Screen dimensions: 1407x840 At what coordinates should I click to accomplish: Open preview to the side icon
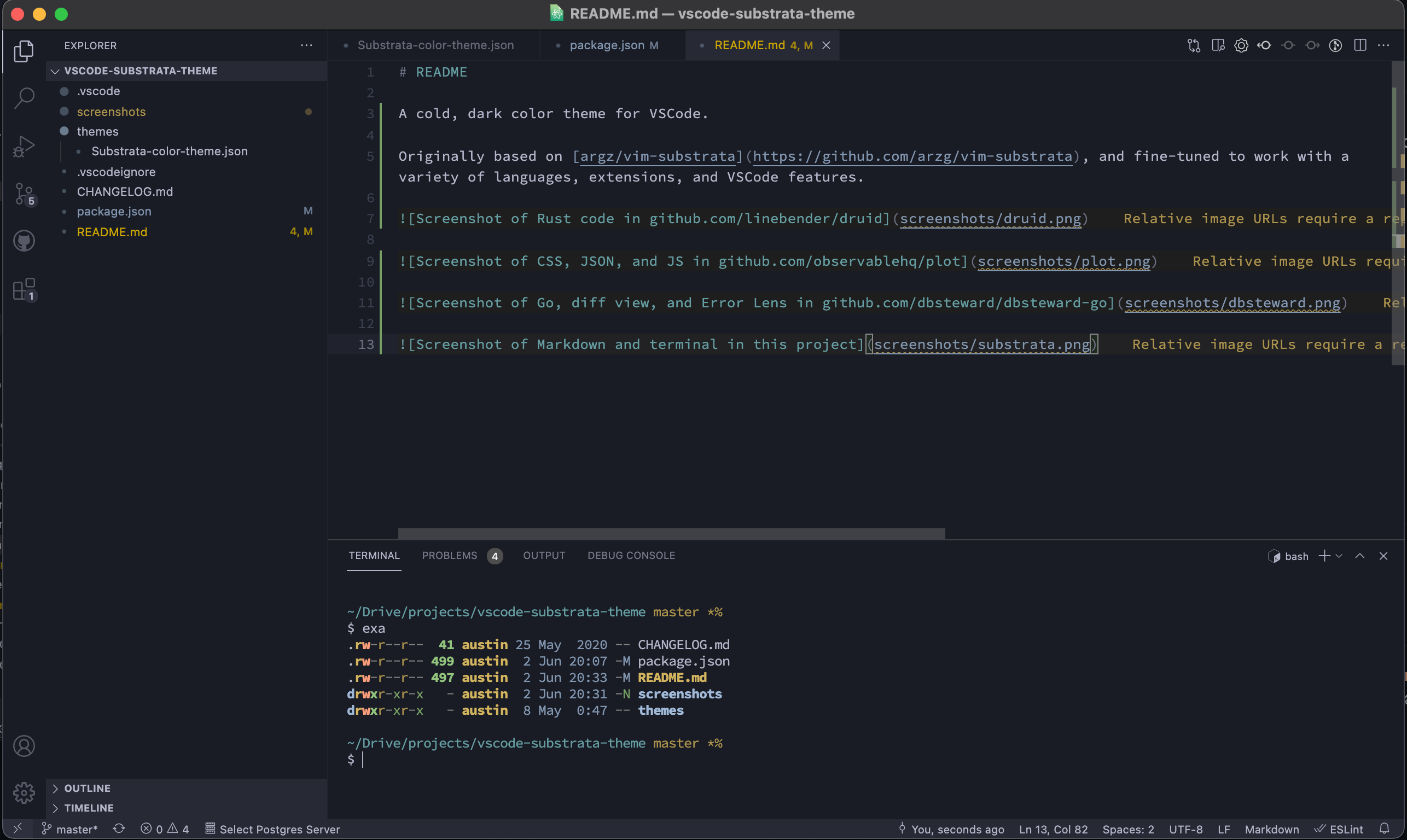point(1218,45)
